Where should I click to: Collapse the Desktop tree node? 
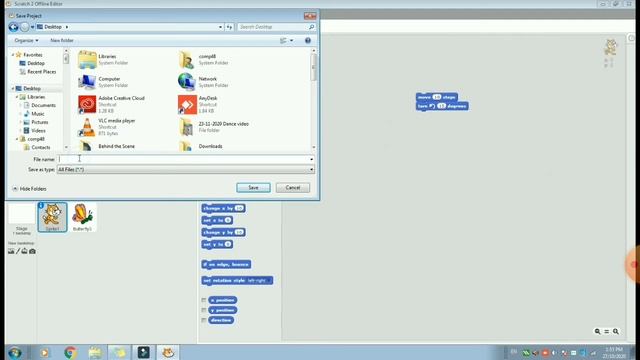click(13, 89)
